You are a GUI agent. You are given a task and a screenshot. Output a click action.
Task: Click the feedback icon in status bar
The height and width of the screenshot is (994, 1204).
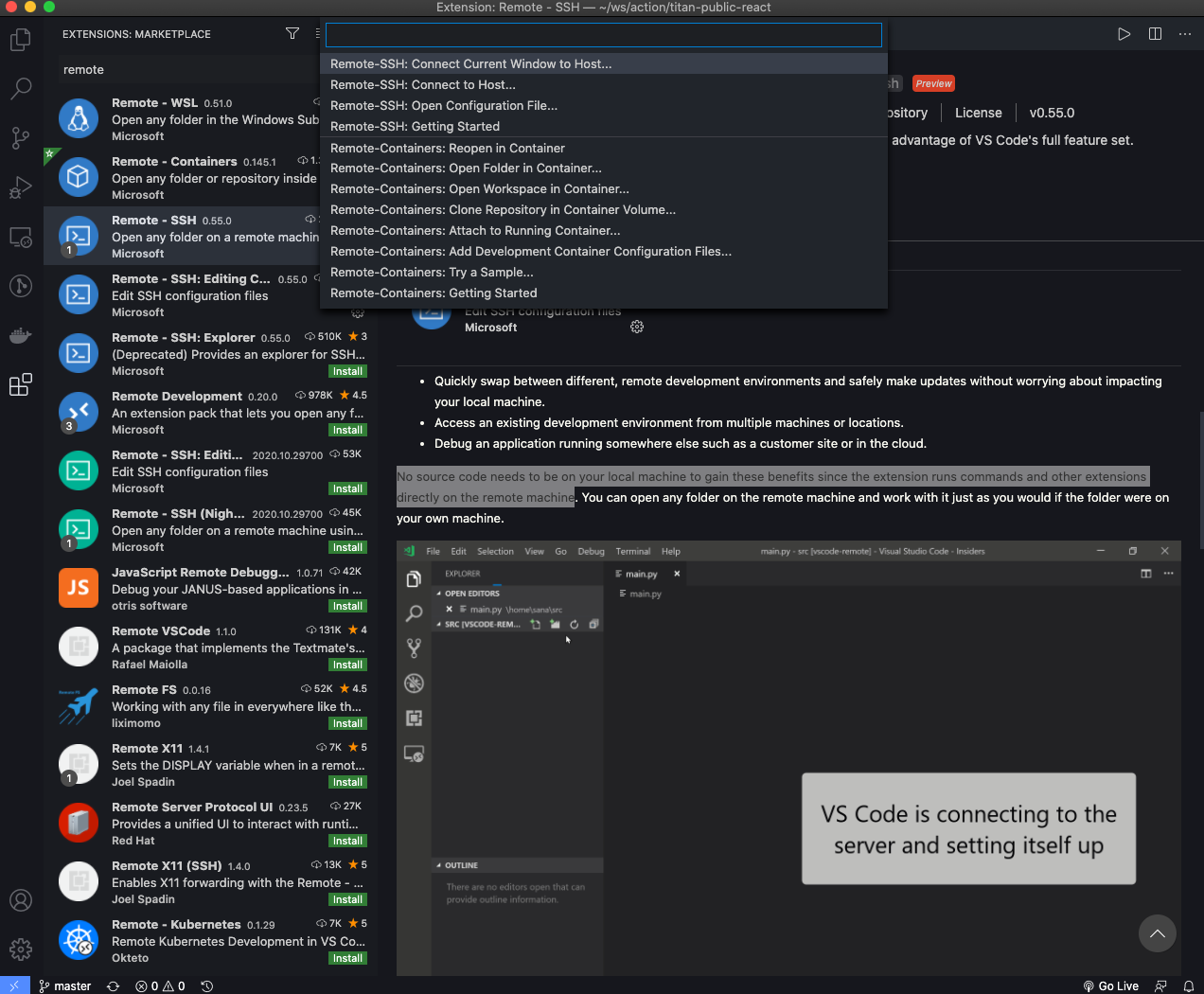click(x=1161, y=985)
